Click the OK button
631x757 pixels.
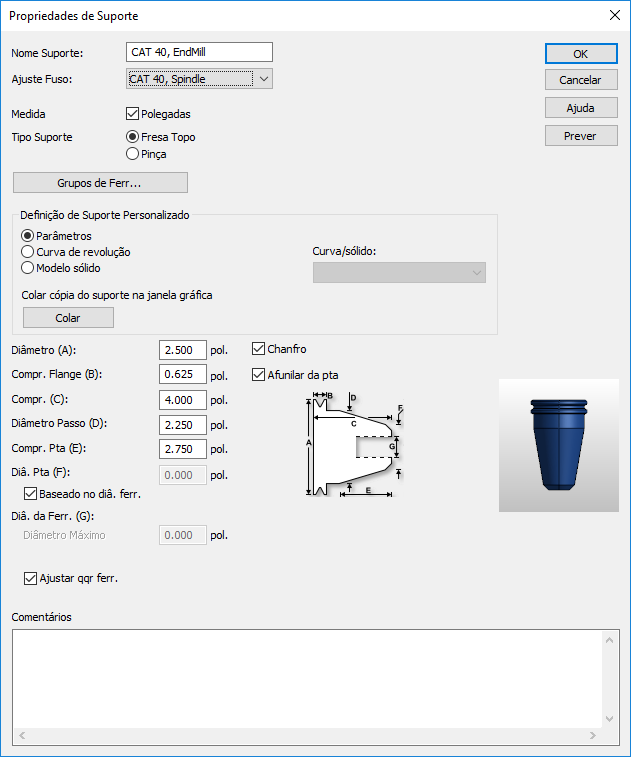coord(581,54)
